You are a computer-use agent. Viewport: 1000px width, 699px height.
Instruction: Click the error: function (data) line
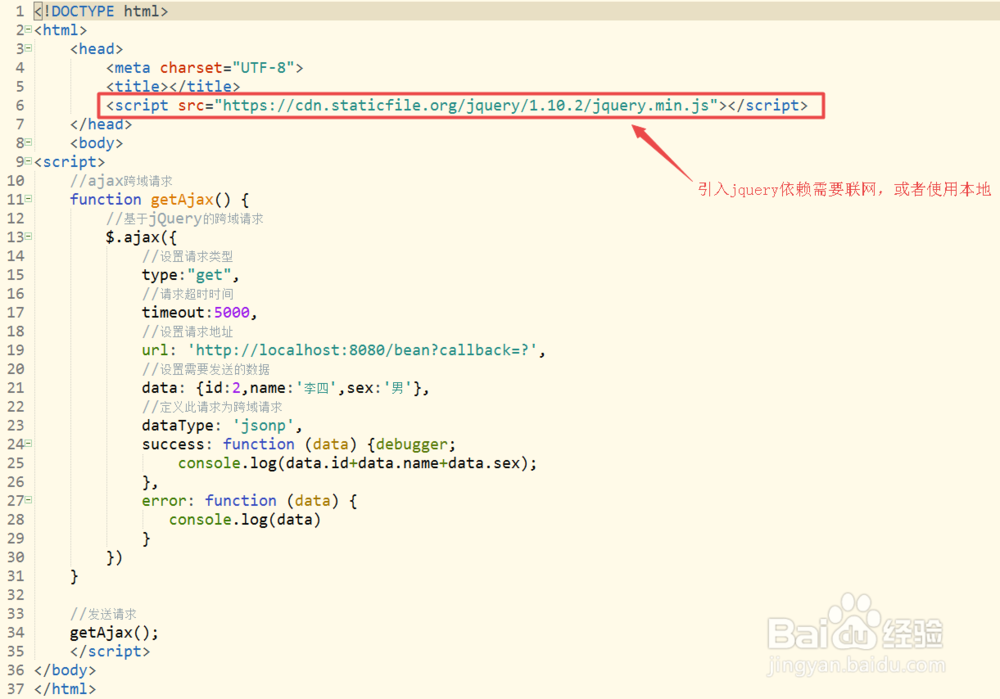(x=249, y=501)
